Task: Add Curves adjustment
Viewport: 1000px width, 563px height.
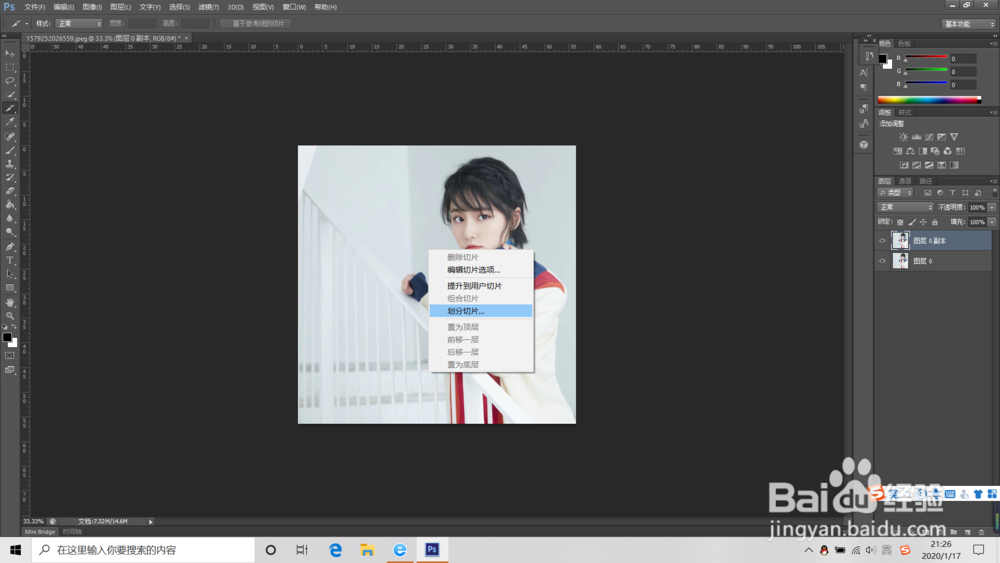Action: [929, 137]
